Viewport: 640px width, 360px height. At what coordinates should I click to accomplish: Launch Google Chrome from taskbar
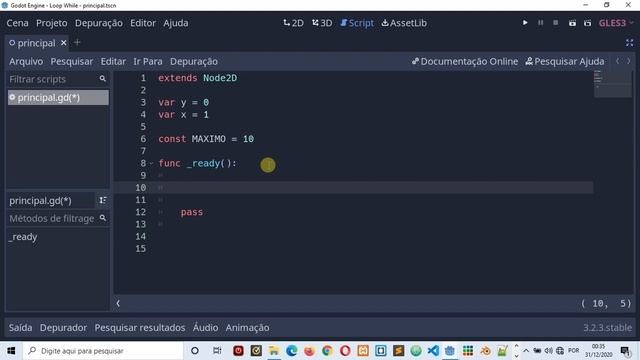pos(327,351)
